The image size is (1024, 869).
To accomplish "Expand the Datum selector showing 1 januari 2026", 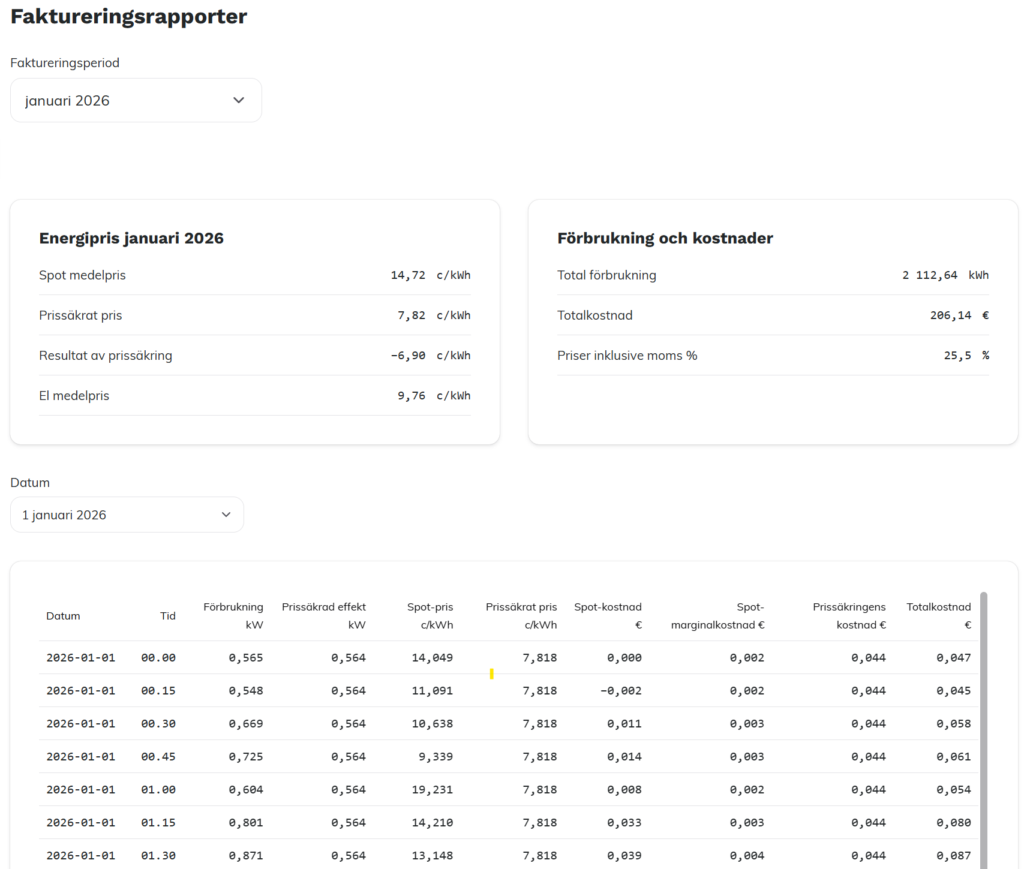I will (x=127, y=515).
